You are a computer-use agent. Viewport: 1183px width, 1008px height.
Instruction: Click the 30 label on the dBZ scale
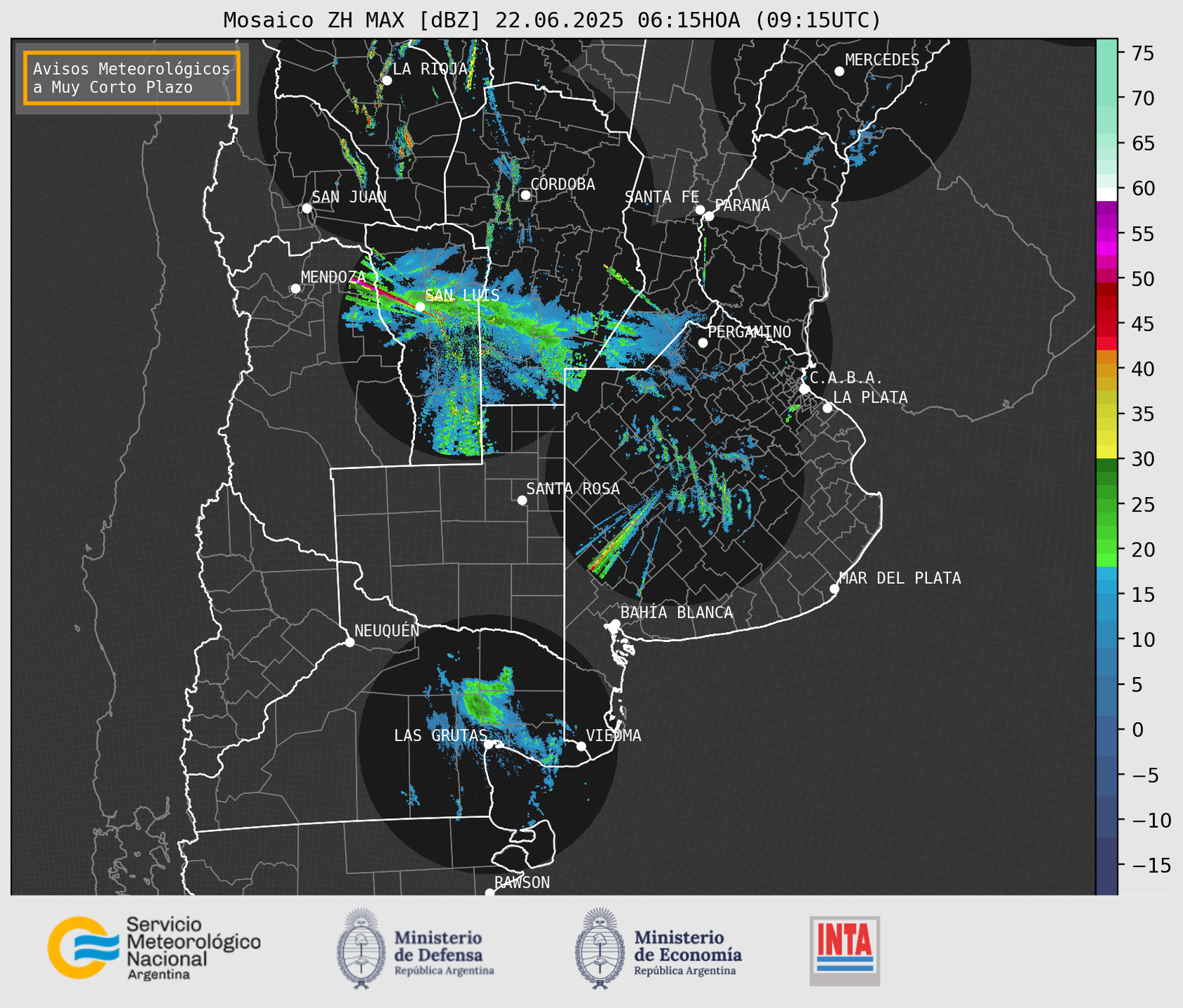(1143, 459)
